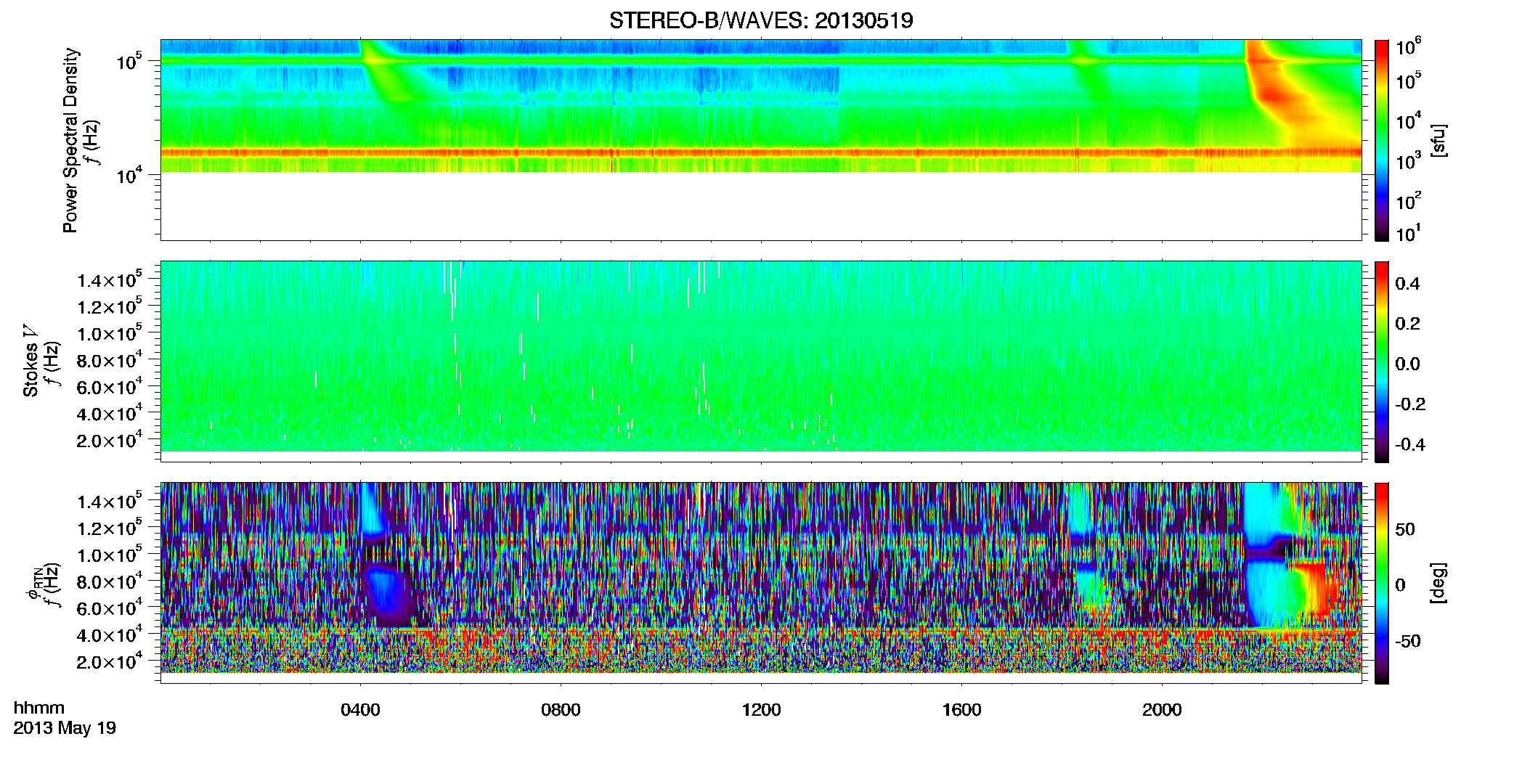The image size is (1522, 784).
Task: Click the empty white area below top spectrogram
Action: (x=761, y=205)
